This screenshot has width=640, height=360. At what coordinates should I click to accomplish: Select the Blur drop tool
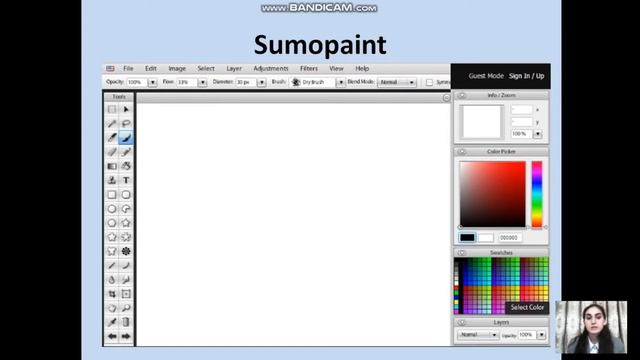(112, 280)
